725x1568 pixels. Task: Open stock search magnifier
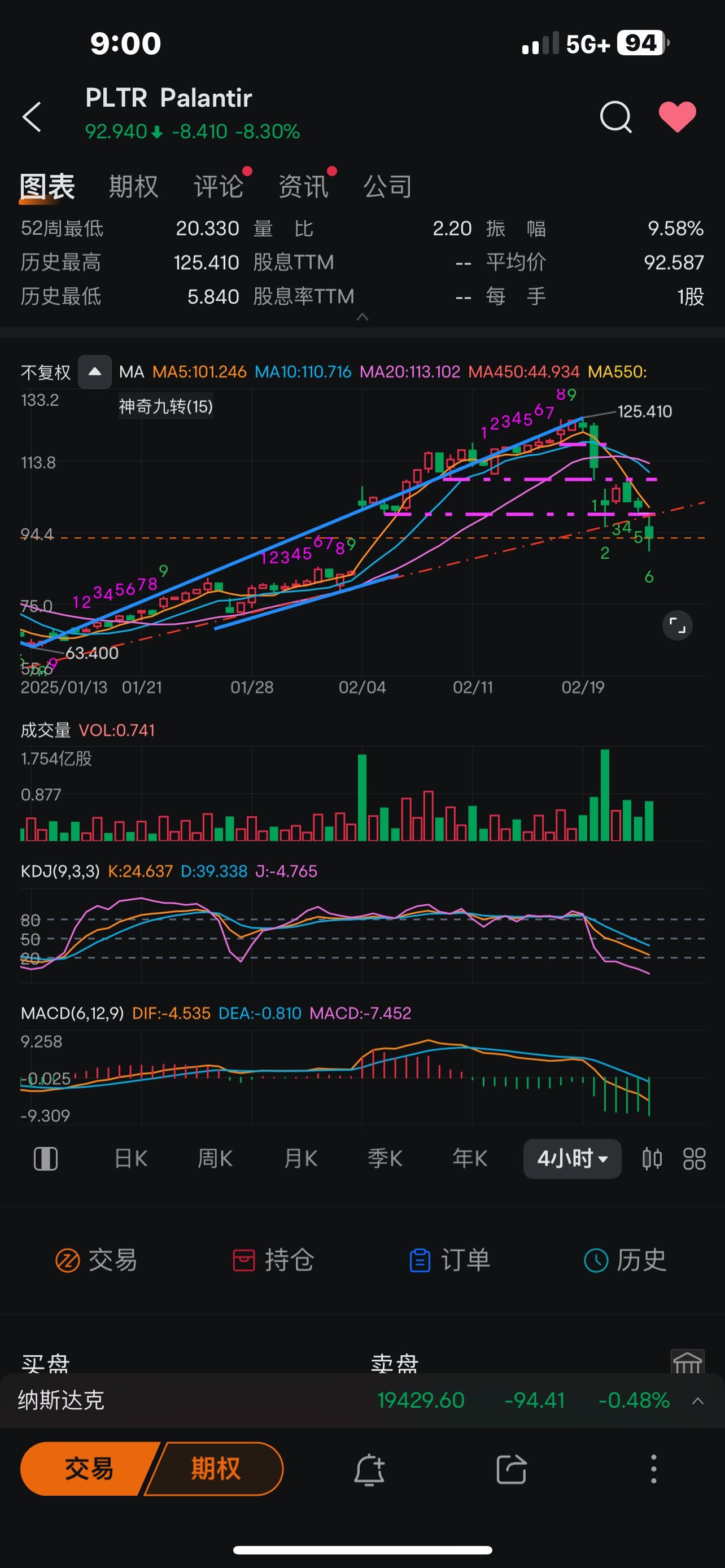click(x=615, y=116)
